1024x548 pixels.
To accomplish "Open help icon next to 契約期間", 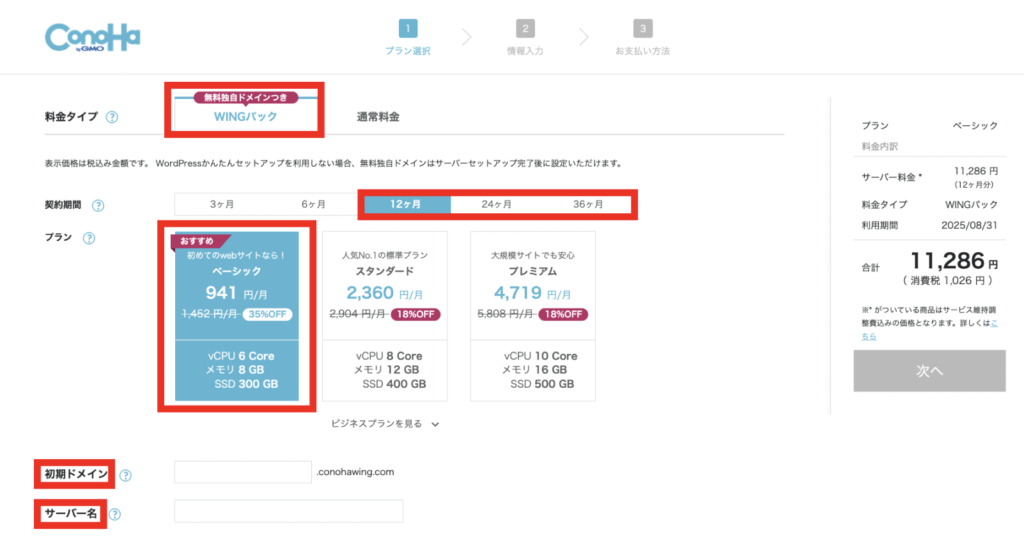I will pyautogui.click(x=98, y=206).
